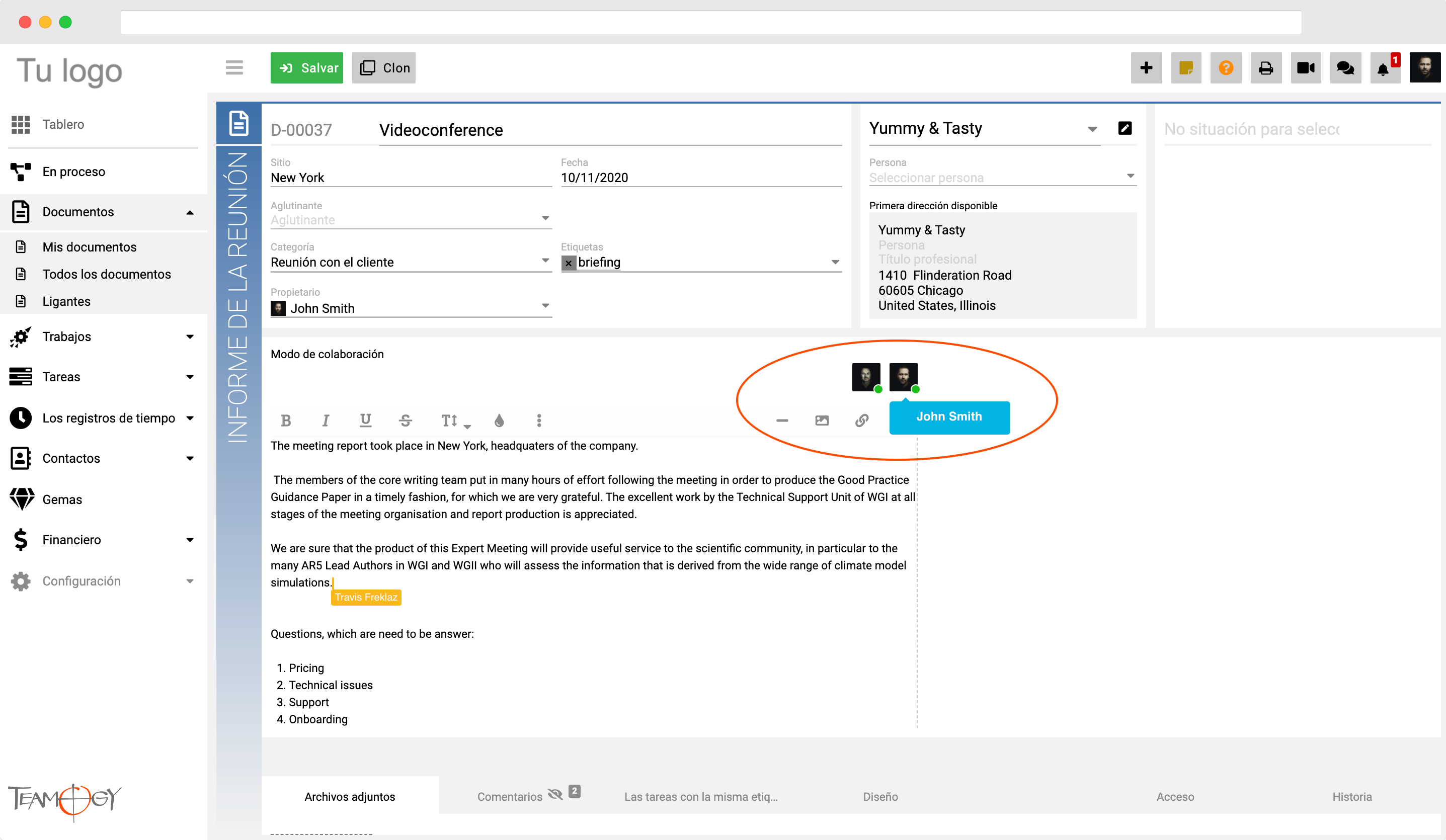The height and width of the screenshot is (840, 1446).
Task: Switch to Acceso tab
Action: click(1175, 796)
